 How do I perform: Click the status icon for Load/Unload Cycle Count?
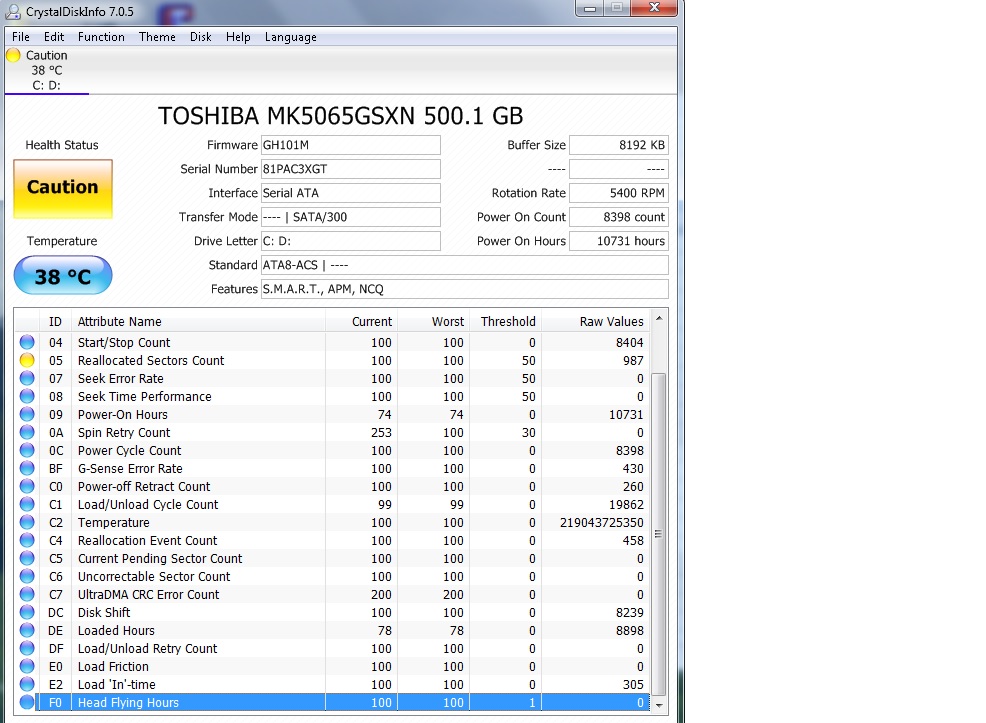coord(27,504)
